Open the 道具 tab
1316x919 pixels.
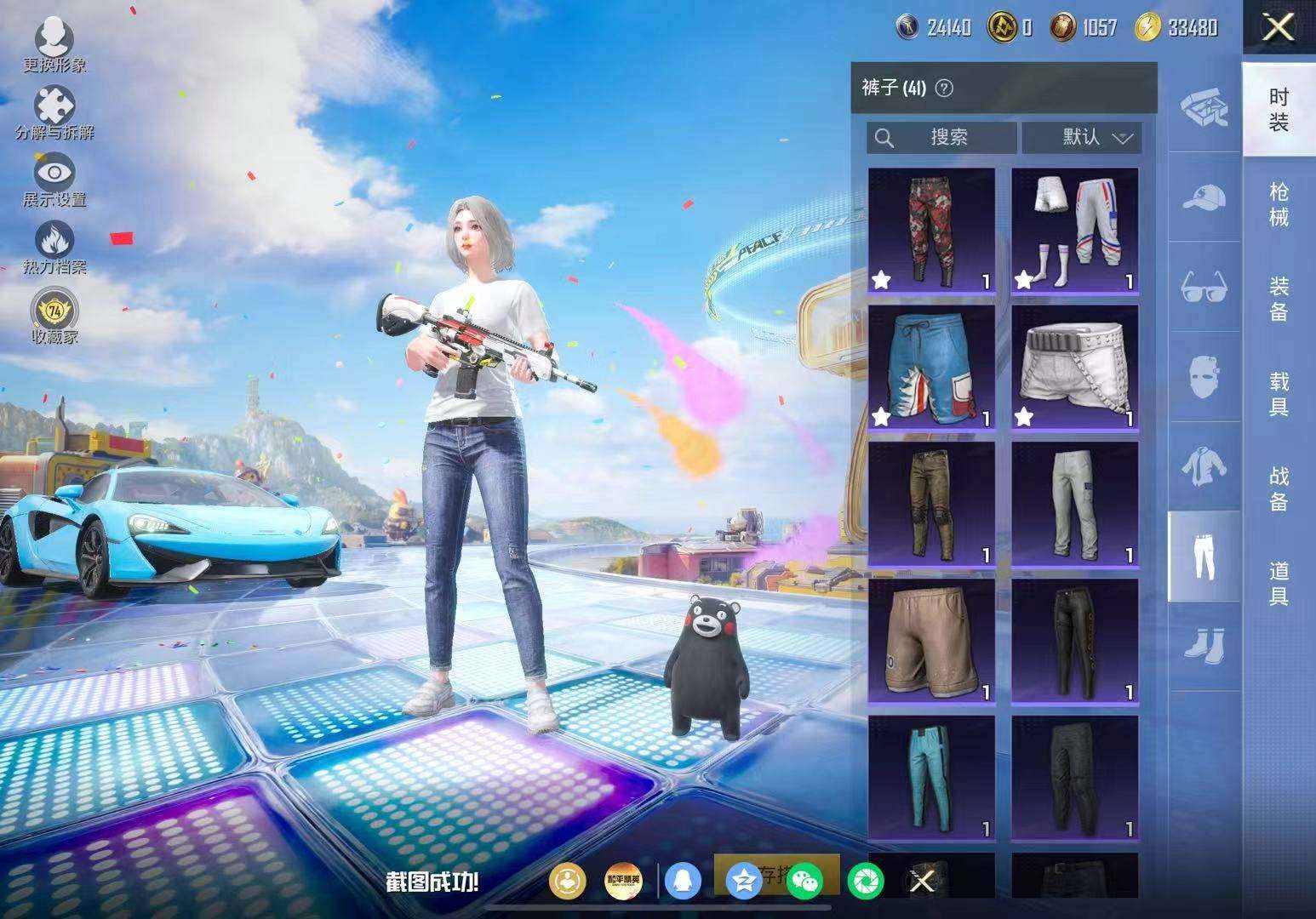1279,584
